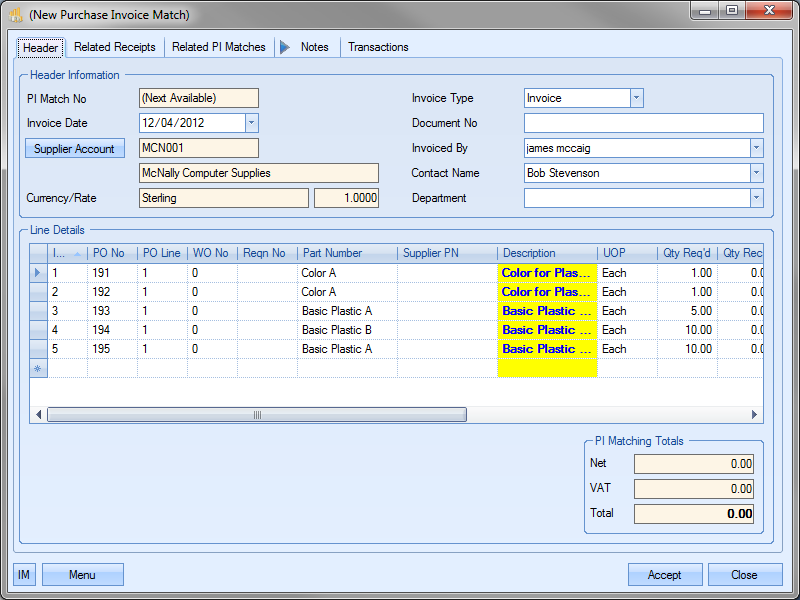Image resolution: width=800 pixels, height=600 pixels.
Task: Open the Invoiced By dropdown
Action: pyautogui.click(x=756, y=148)
